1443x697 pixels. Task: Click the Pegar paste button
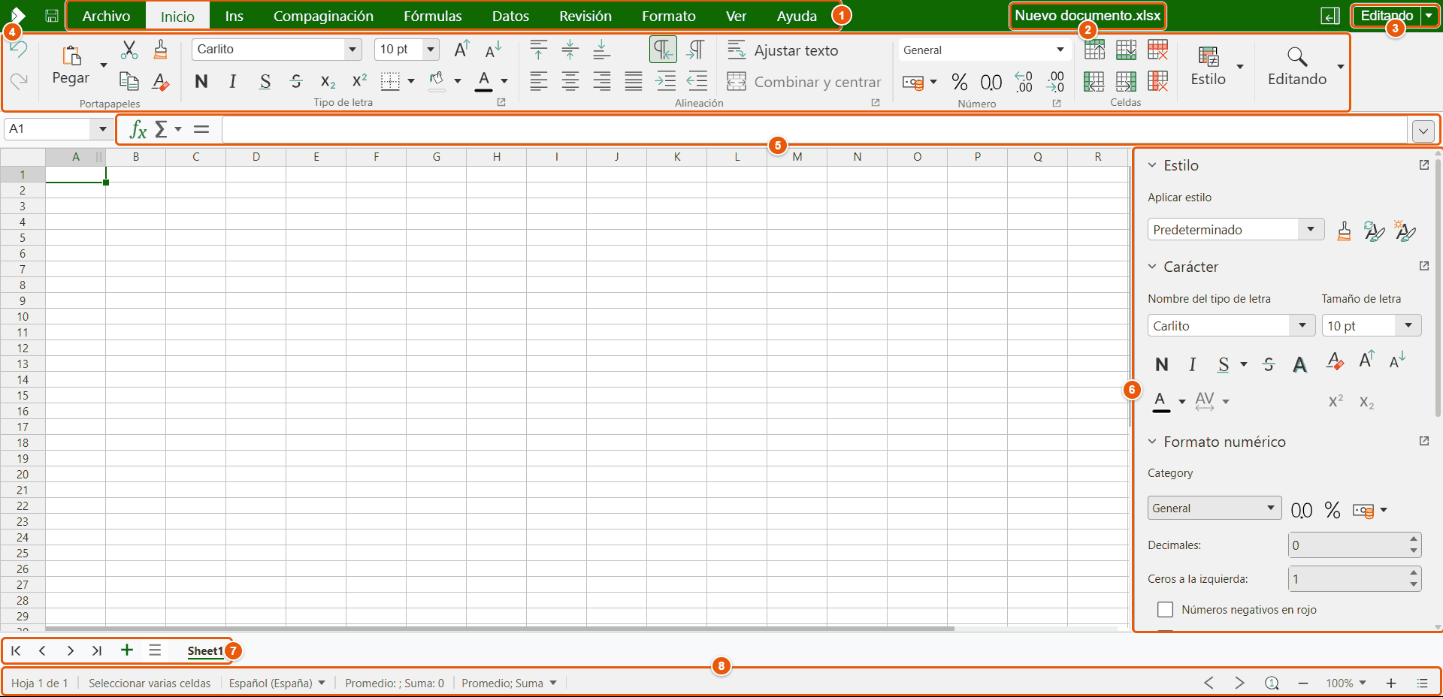click(71, 65)
